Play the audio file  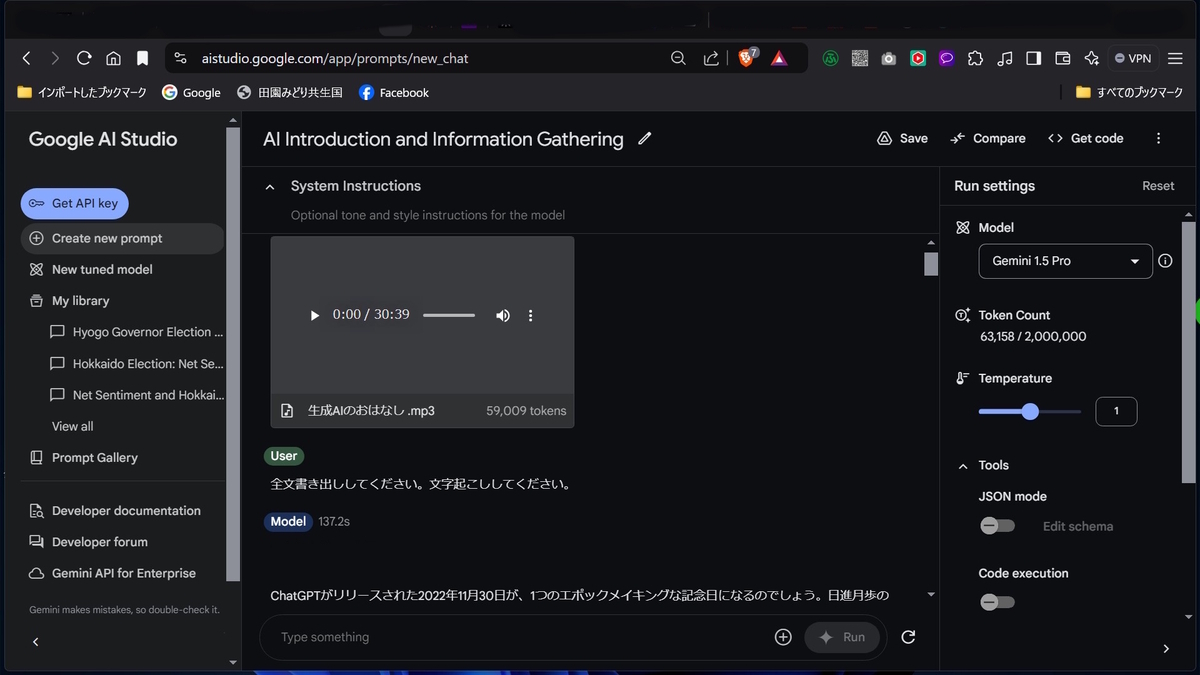point(314,315)
